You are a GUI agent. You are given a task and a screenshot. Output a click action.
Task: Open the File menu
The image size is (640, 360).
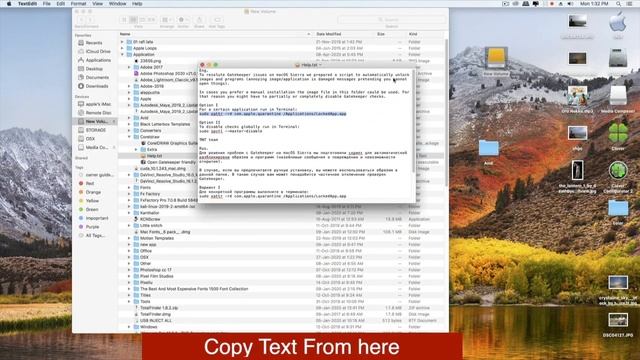(x=47, y=4)
